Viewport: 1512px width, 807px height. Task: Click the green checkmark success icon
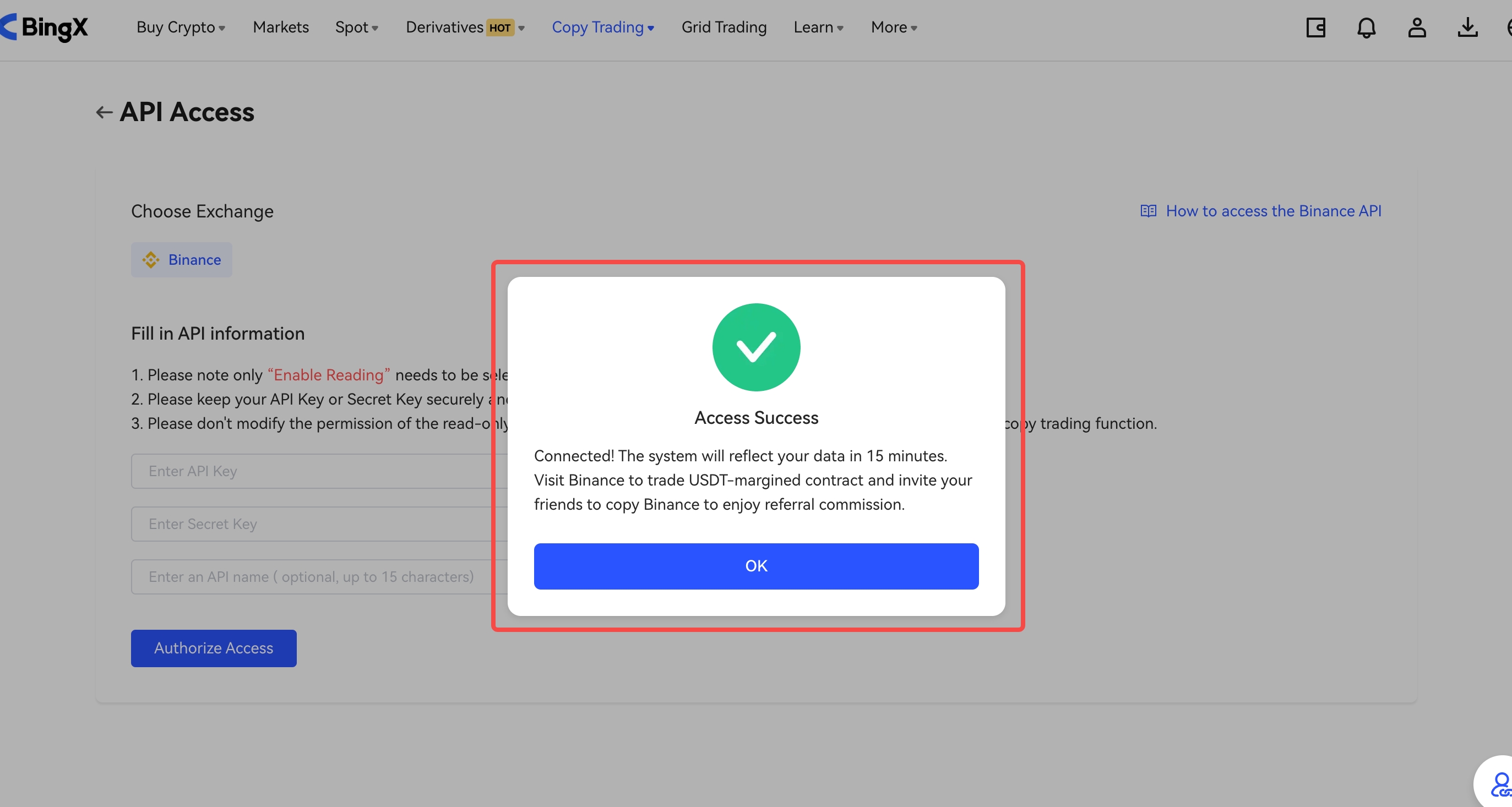(x=756, y=348)
